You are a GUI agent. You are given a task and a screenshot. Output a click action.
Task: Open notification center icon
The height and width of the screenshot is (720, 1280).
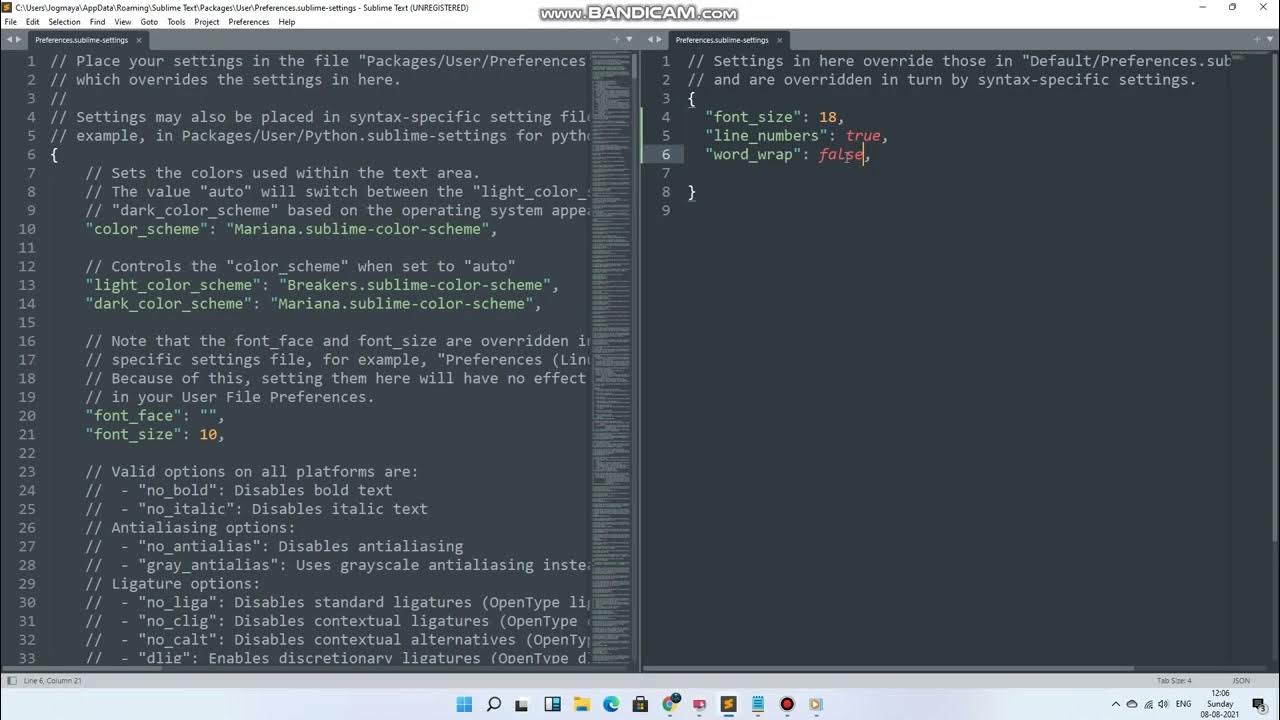(x=1258, y=704)
